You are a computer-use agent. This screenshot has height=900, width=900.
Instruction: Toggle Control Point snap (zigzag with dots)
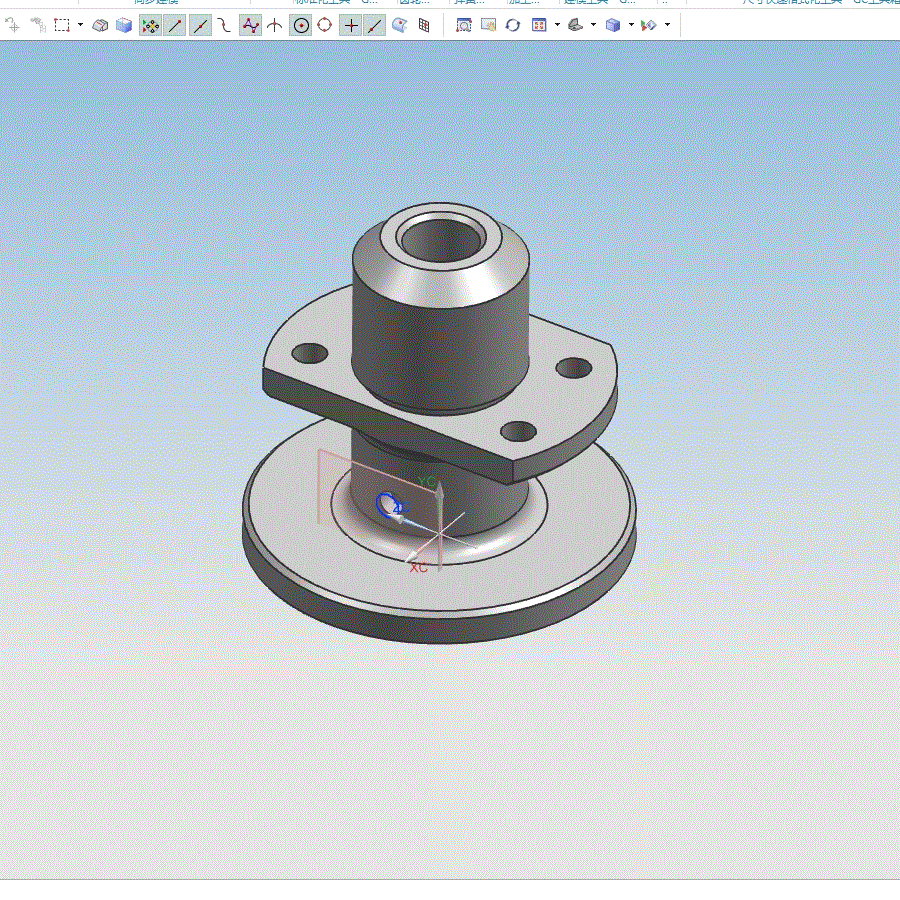tap(250, 25)
